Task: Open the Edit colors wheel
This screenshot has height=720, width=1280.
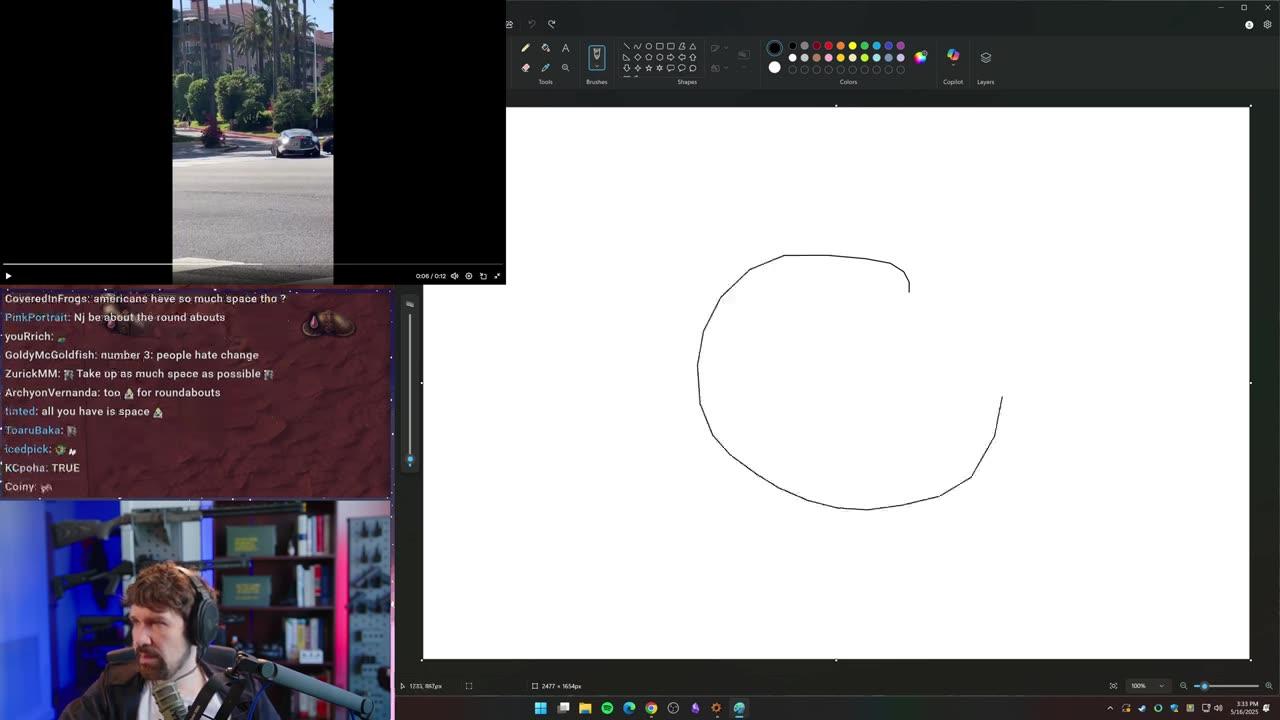Action: tap(920, 57)
